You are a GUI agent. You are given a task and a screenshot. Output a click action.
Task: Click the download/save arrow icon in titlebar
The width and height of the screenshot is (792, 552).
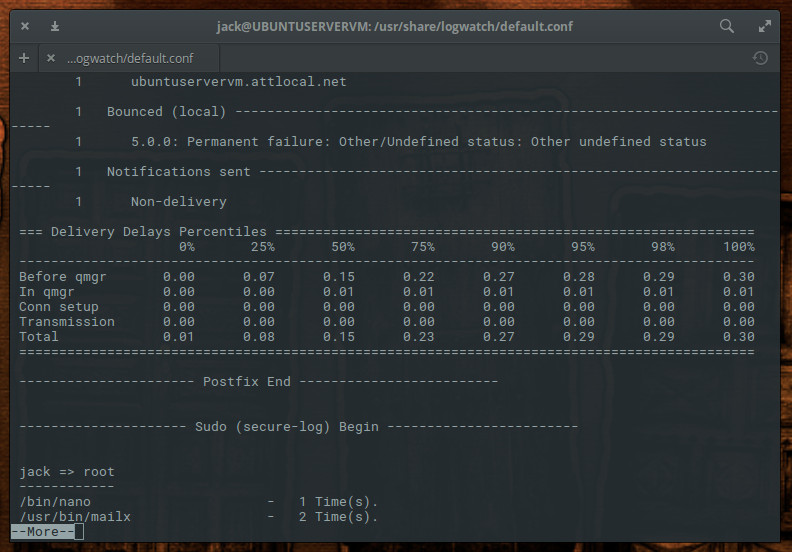[55, 26]
